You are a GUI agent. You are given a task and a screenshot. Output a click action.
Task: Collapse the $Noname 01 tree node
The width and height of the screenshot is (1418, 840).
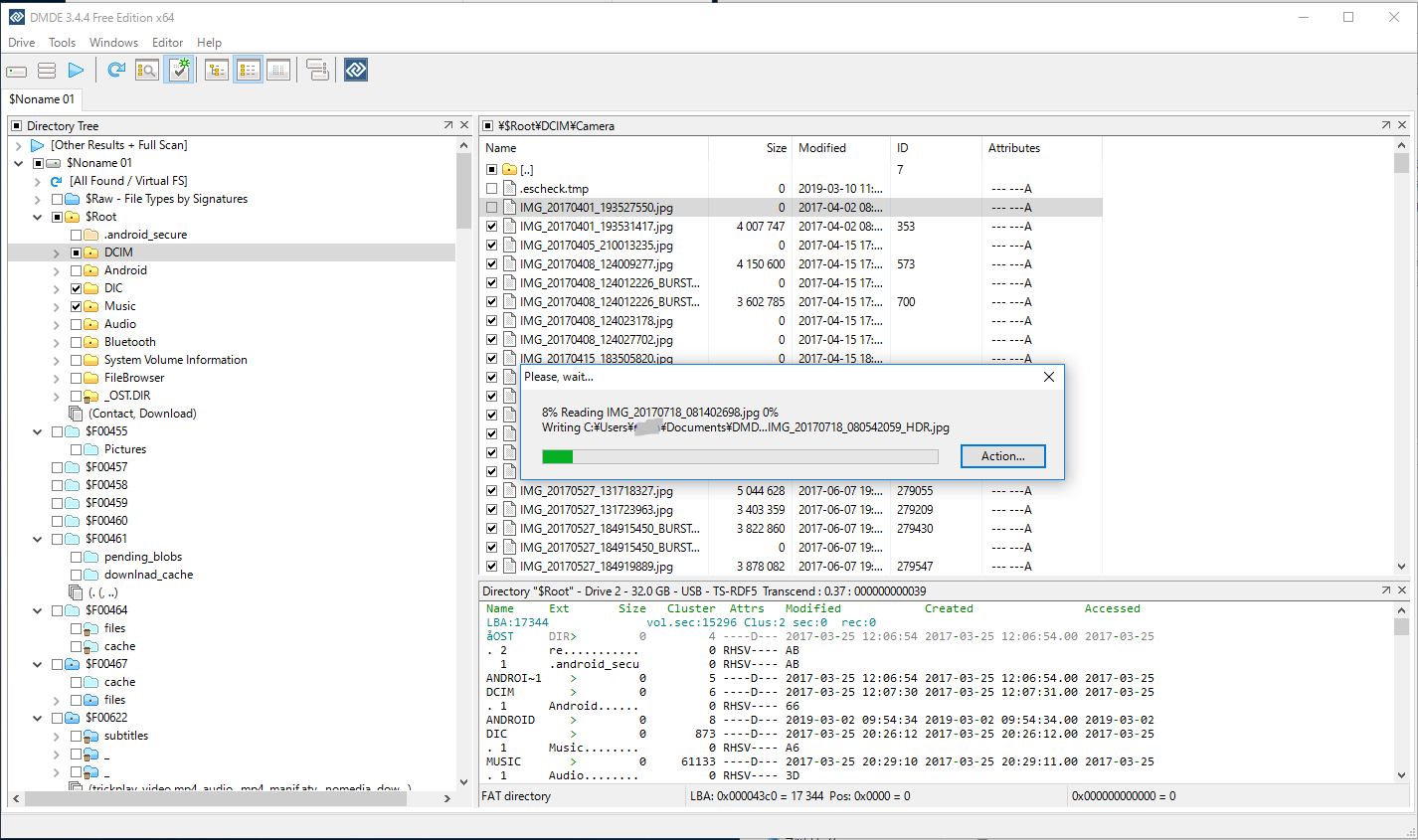point(19,163)
